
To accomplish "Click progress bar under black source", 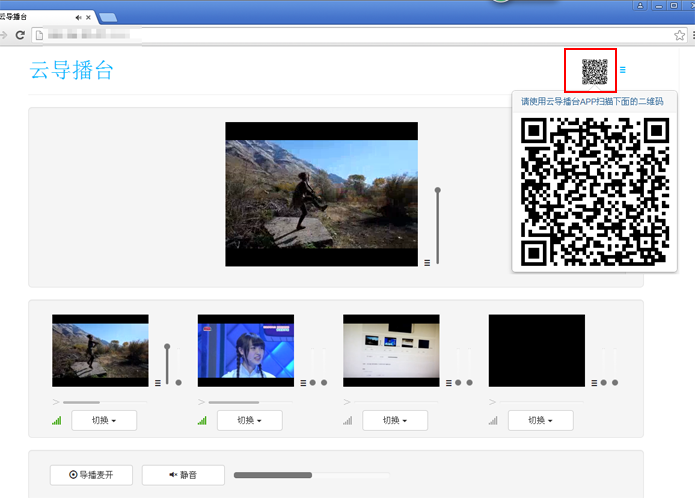I will tap(542, 402).
